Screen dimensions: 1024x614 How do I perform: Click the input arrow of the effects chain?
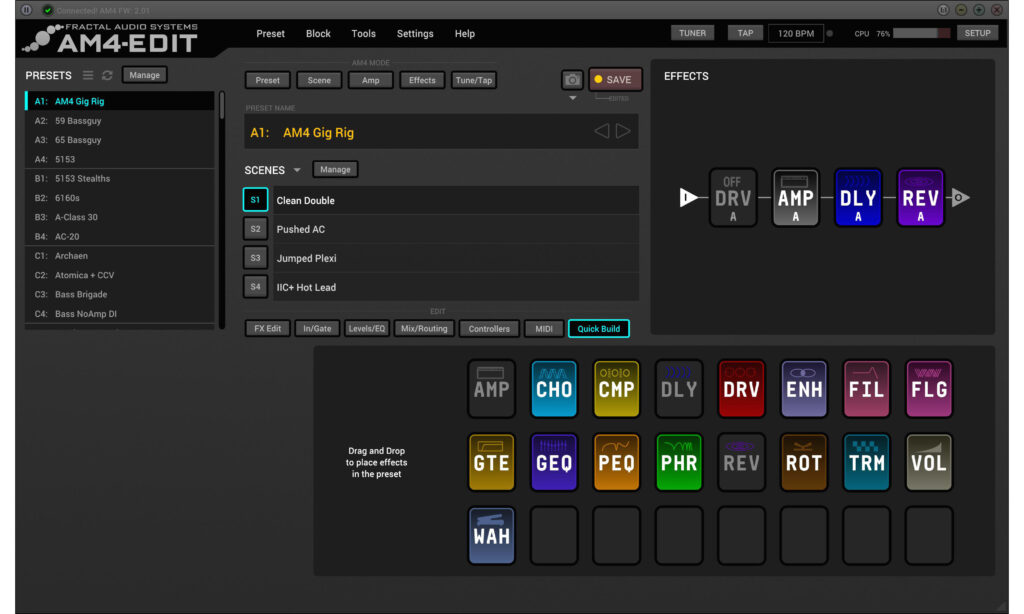[x=688, y=197]
